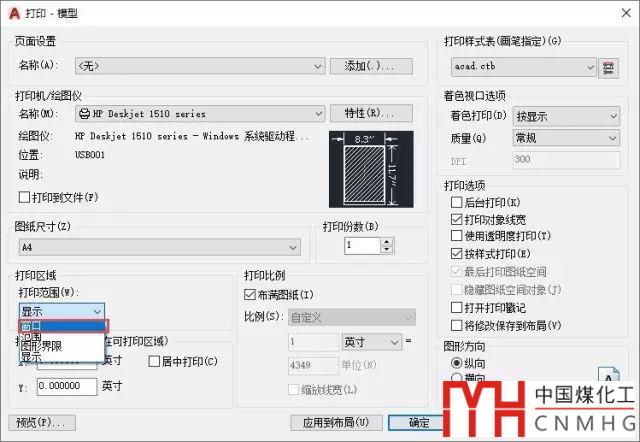Open the printer 名称(M) dropdown
Image resolution: width=640 pixels, height=442 pixels.
click(200, 113)
